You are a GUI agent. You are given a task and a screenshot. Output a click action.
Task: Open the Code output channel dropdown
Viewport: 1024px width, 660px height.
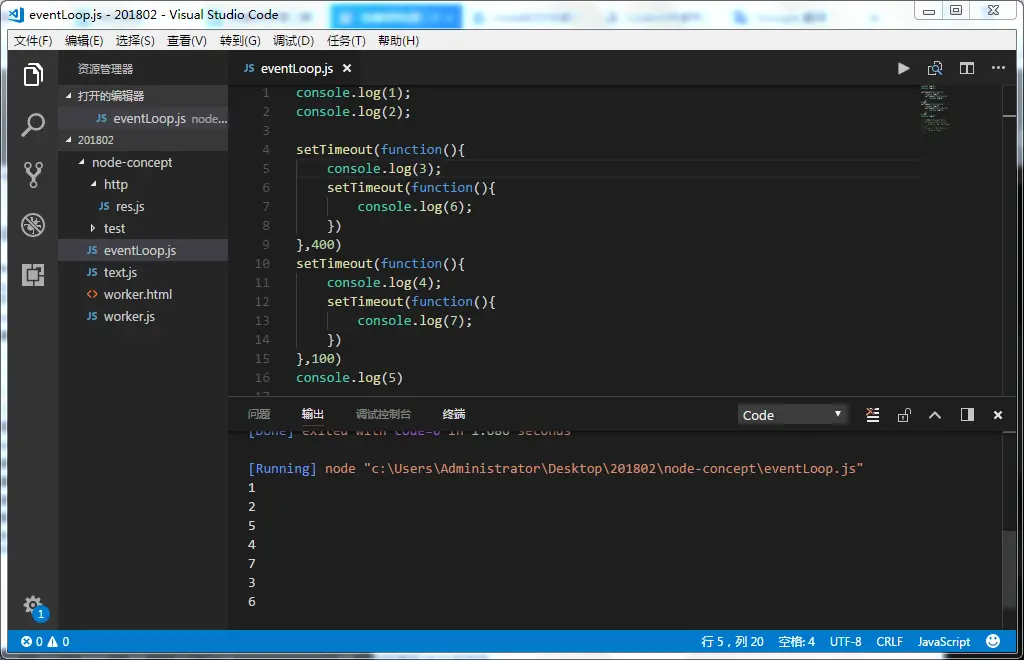(x=792, y=415)
